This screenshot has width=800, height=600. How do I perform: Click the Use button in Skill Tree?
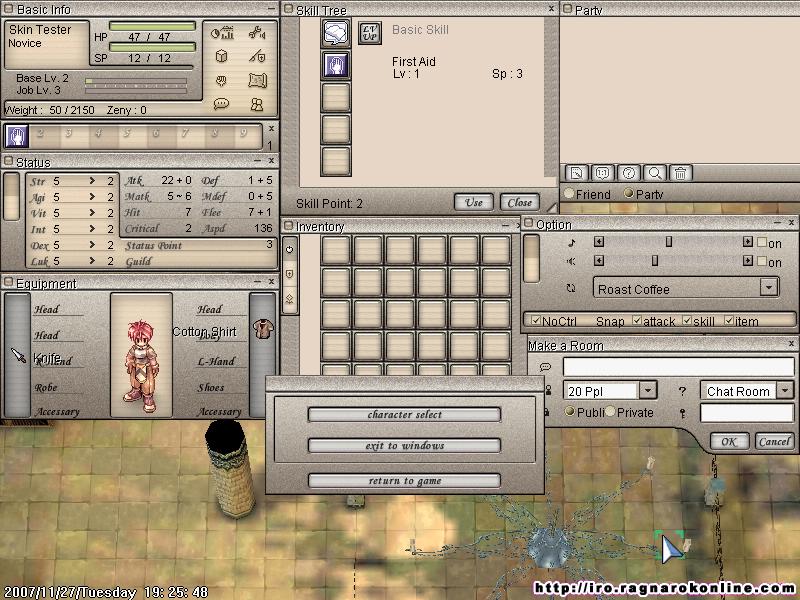point(474,203)
